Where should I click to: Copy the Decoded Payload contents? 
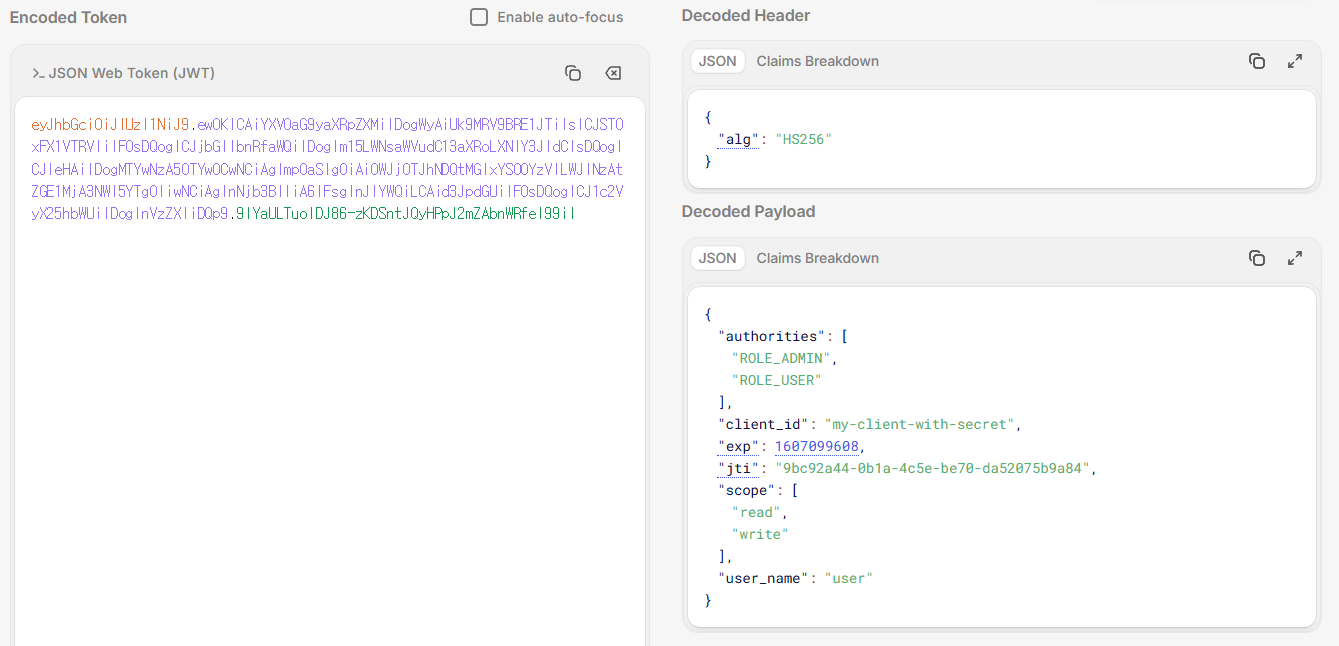click(x=1257, y=258)
